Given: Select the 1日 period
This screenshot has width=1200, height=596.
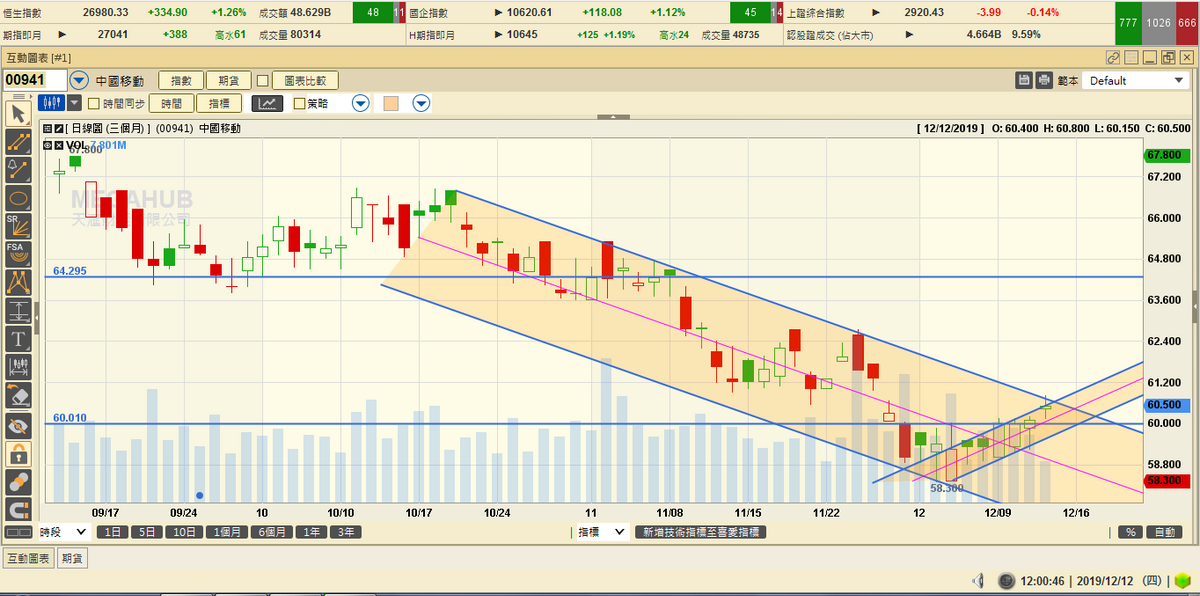Looking at the screenshot, I should (x=113, y=532).
